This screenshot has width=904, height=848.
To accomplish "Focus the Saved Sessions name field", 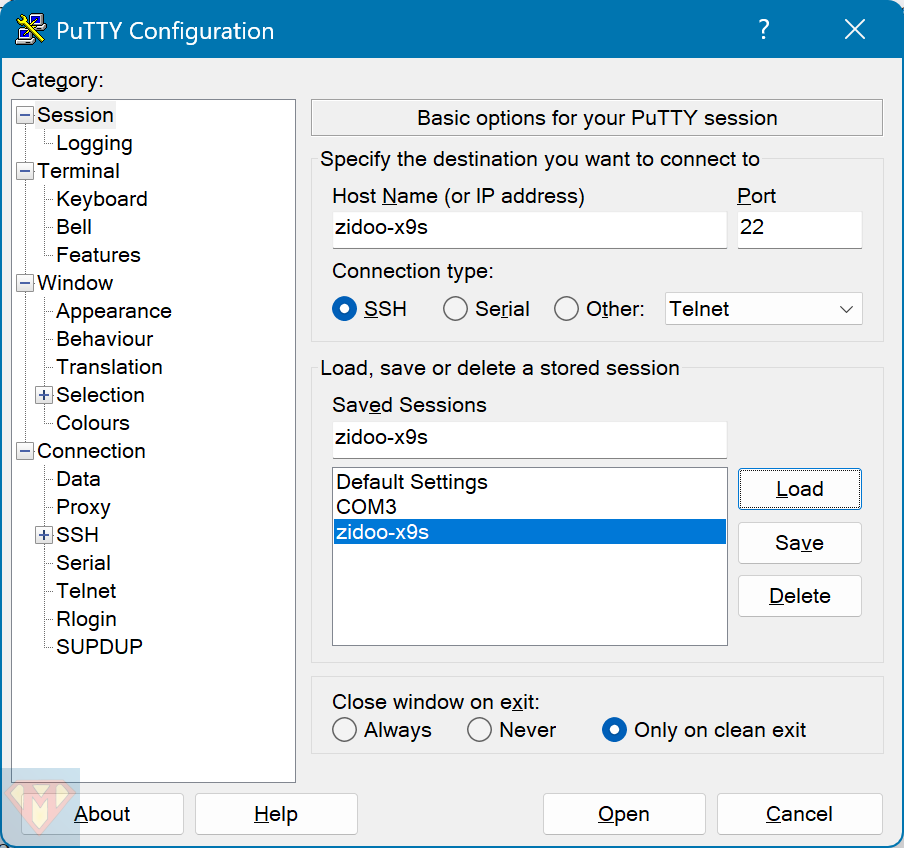I will coord(529,439).
